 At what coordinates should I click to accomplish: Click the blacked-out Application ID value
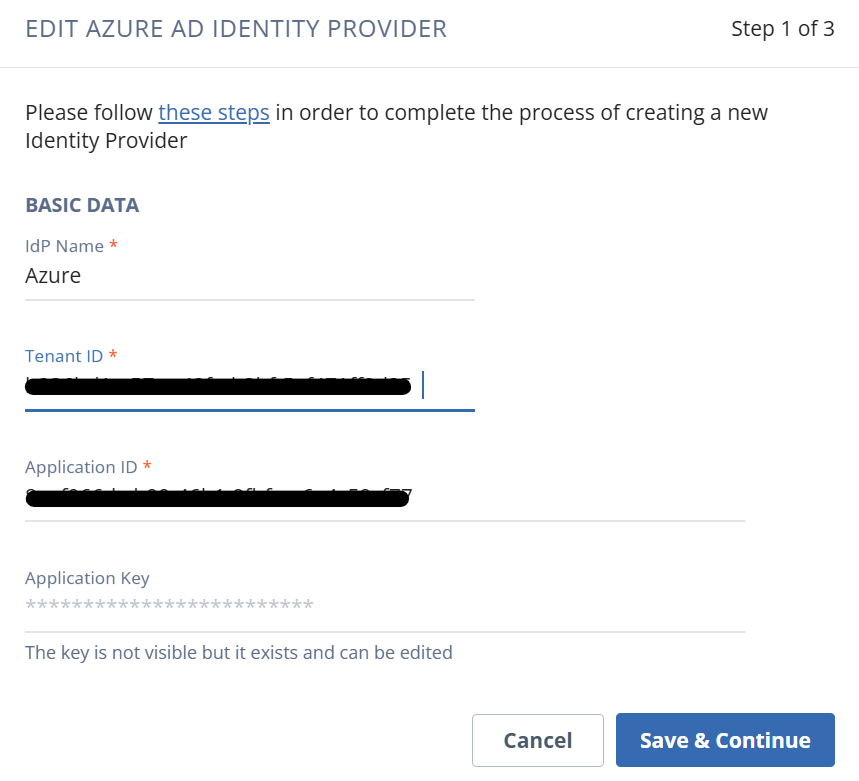(217, 497)
